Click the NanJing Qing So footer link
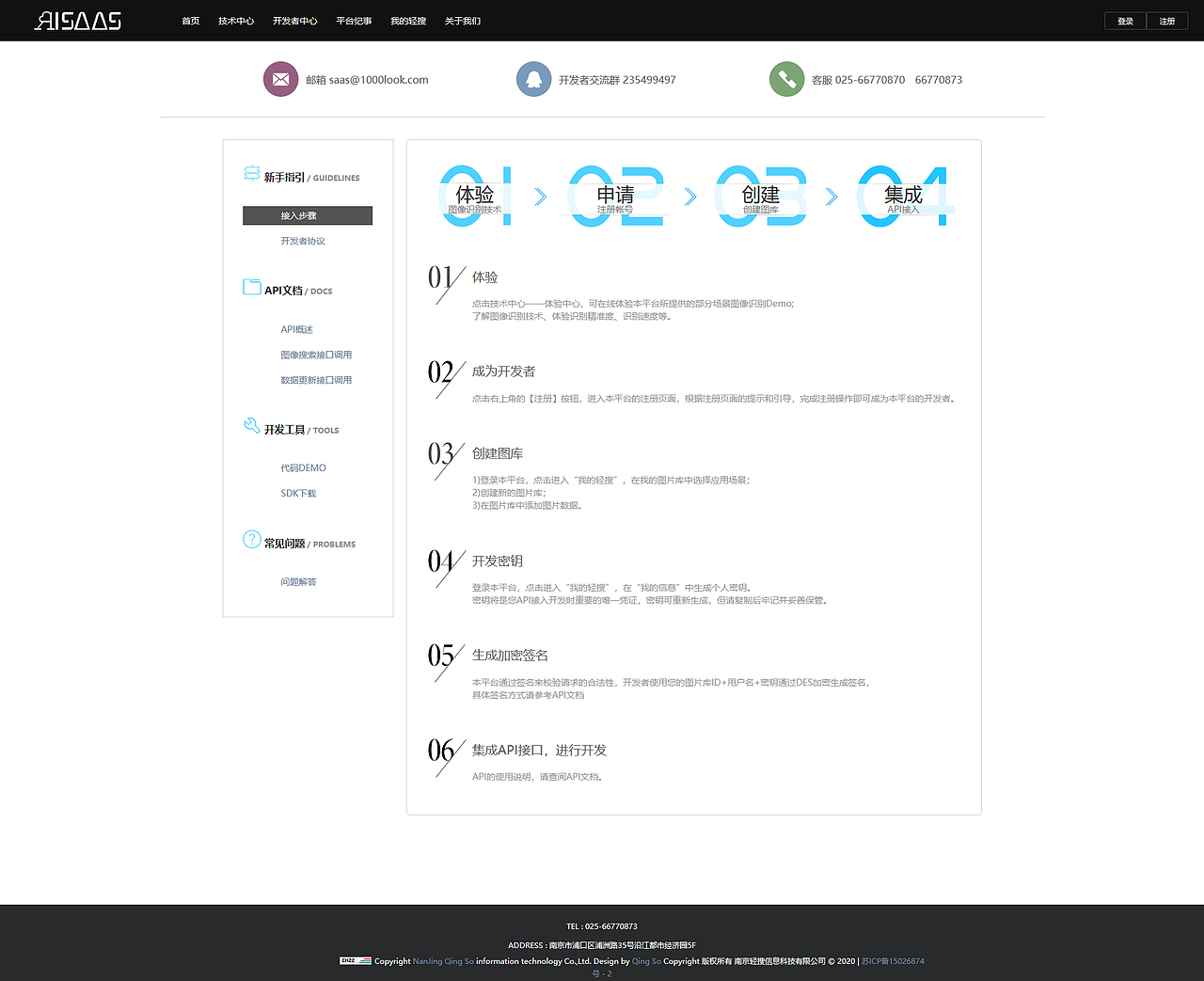 tap(443, 961)
